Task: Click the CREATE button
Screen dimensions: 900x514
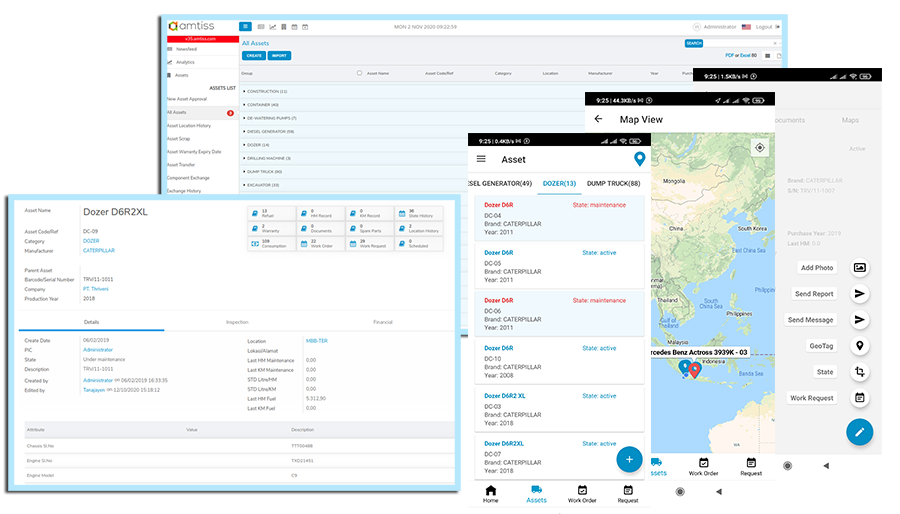Action: point(254,56)
